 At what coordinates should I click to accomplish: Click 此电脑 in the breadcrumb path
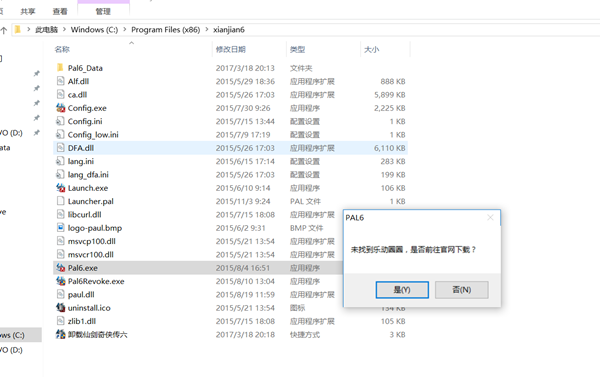click(x=47, y=29)
